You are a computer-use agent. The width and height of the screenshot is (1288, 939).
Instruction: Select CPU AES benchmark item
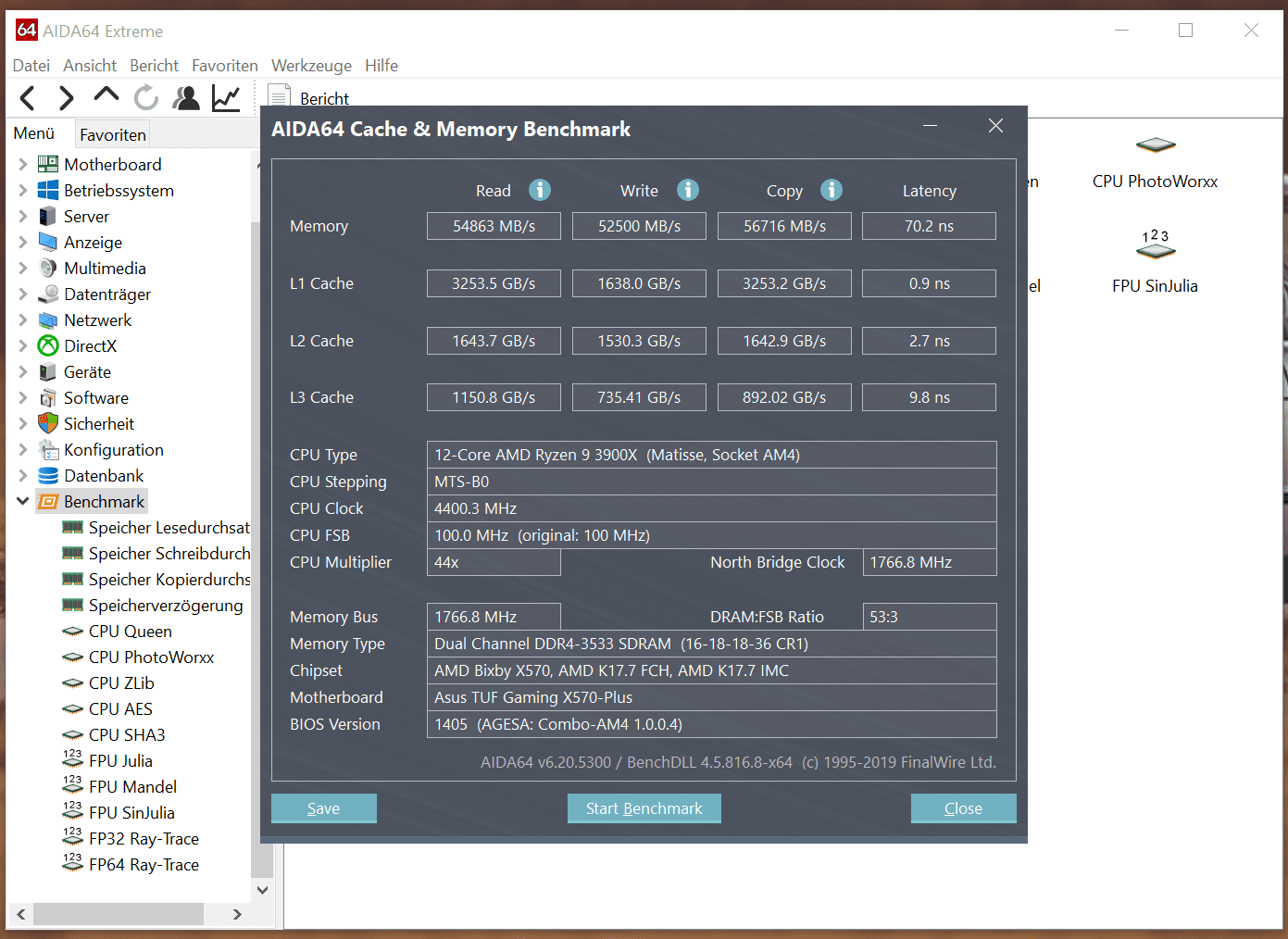coord(107,708)
